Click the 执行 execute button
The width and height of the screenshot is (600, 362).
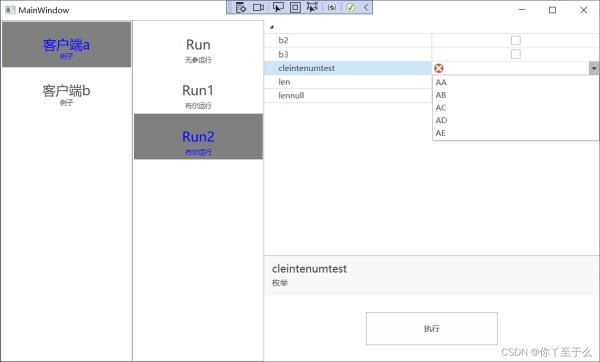432,328
